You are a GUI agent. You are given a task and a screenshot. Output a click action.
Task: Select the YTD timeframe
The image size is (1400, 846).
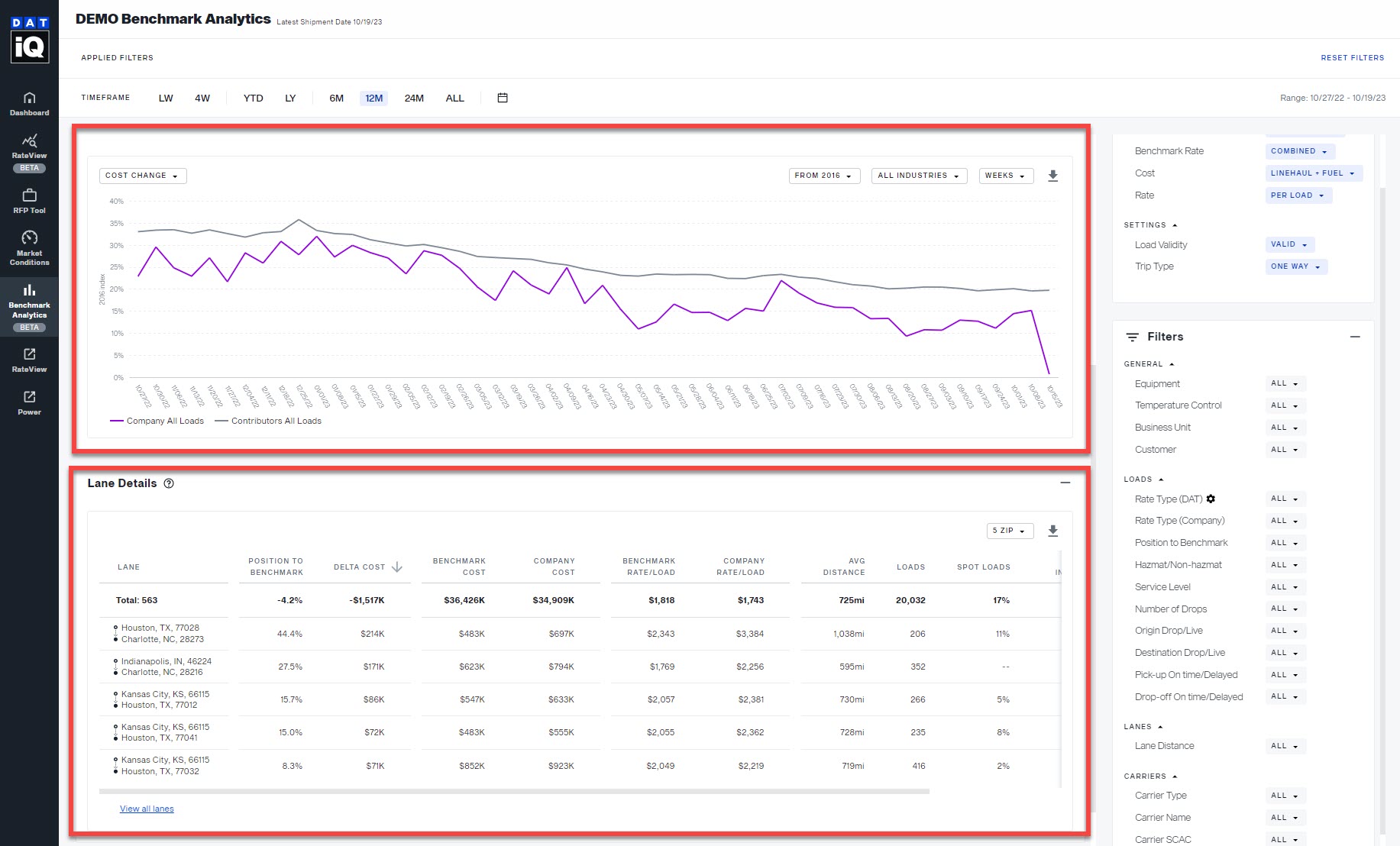click(253, 98)
